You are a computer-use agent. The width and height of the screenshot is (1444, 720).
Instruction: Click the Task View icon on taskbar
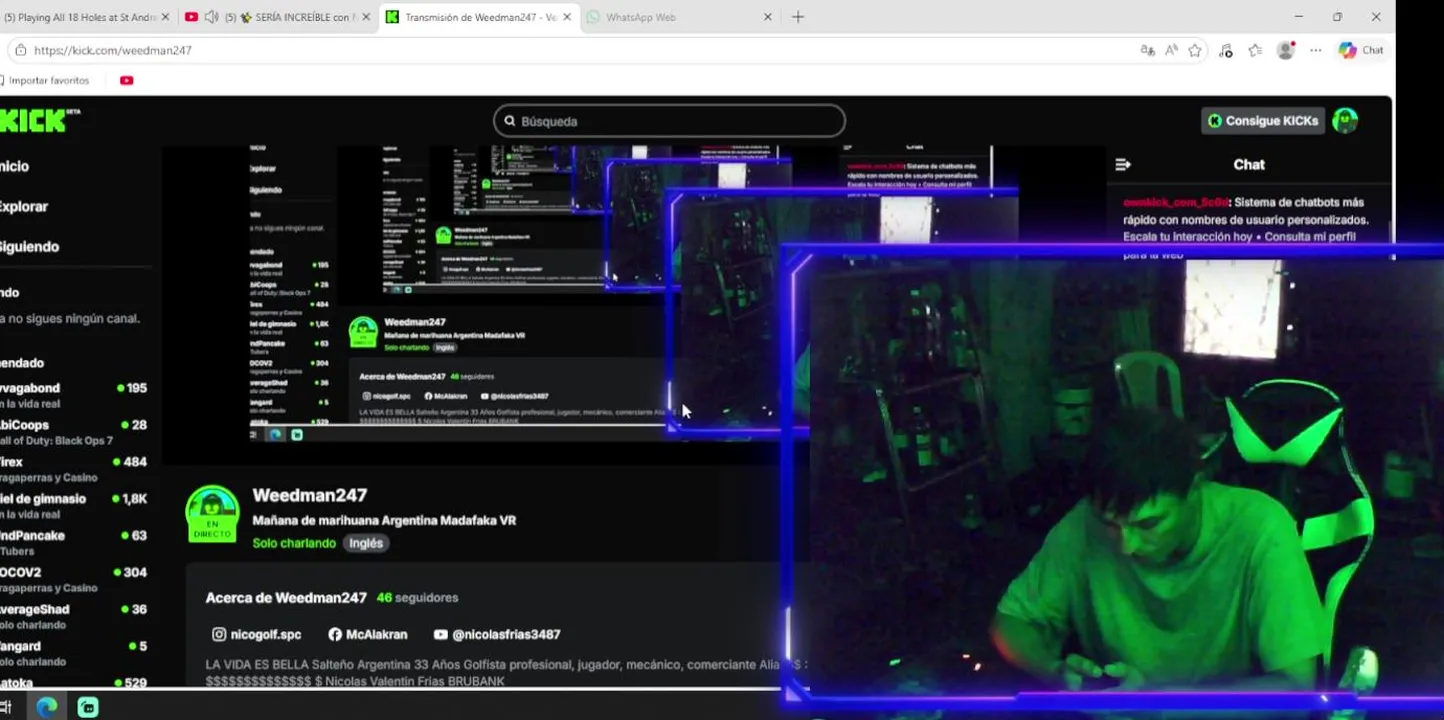[5, 706]
